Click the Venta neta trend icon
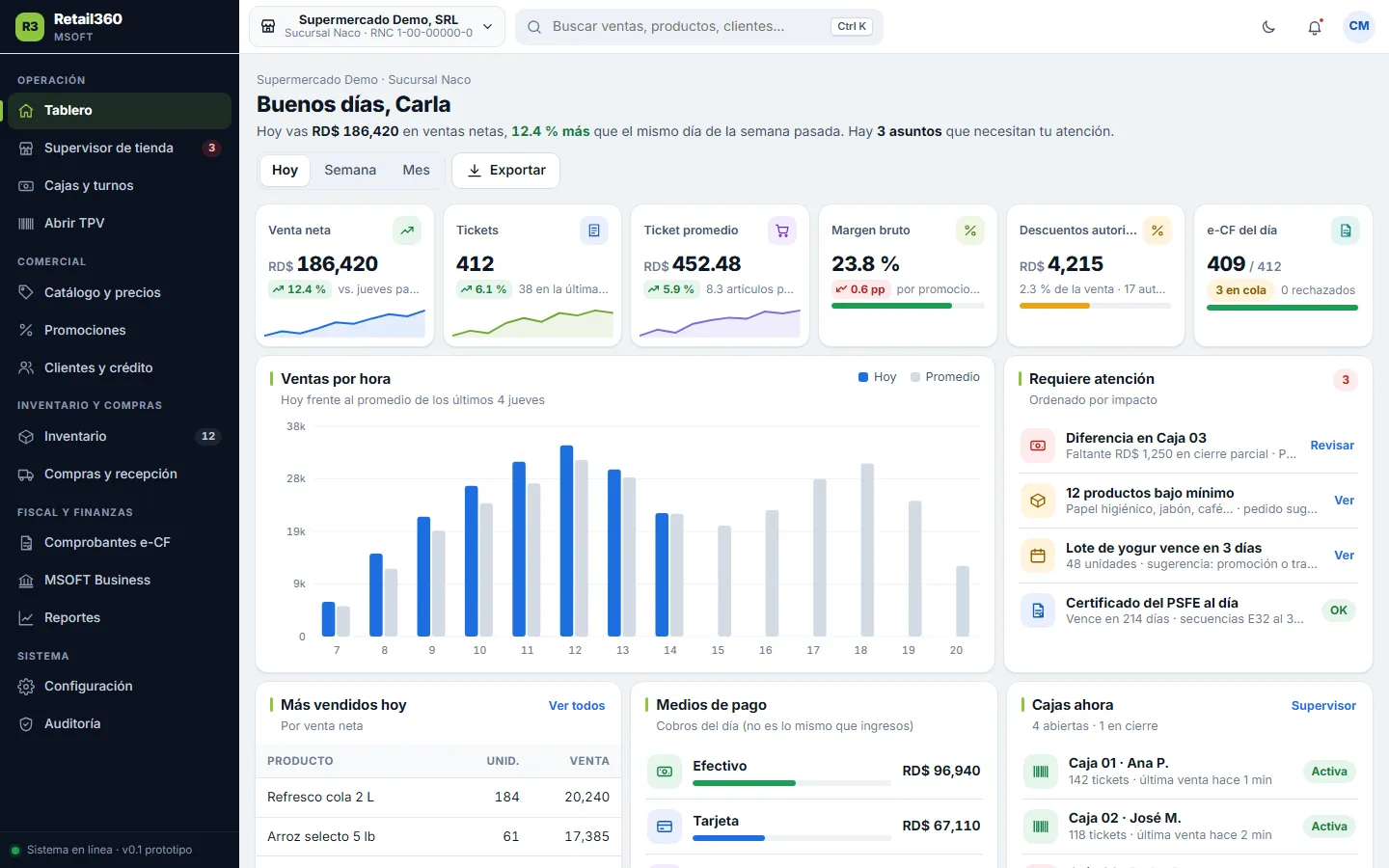This screenshot has height=868, width=1389. click(407, 231)
